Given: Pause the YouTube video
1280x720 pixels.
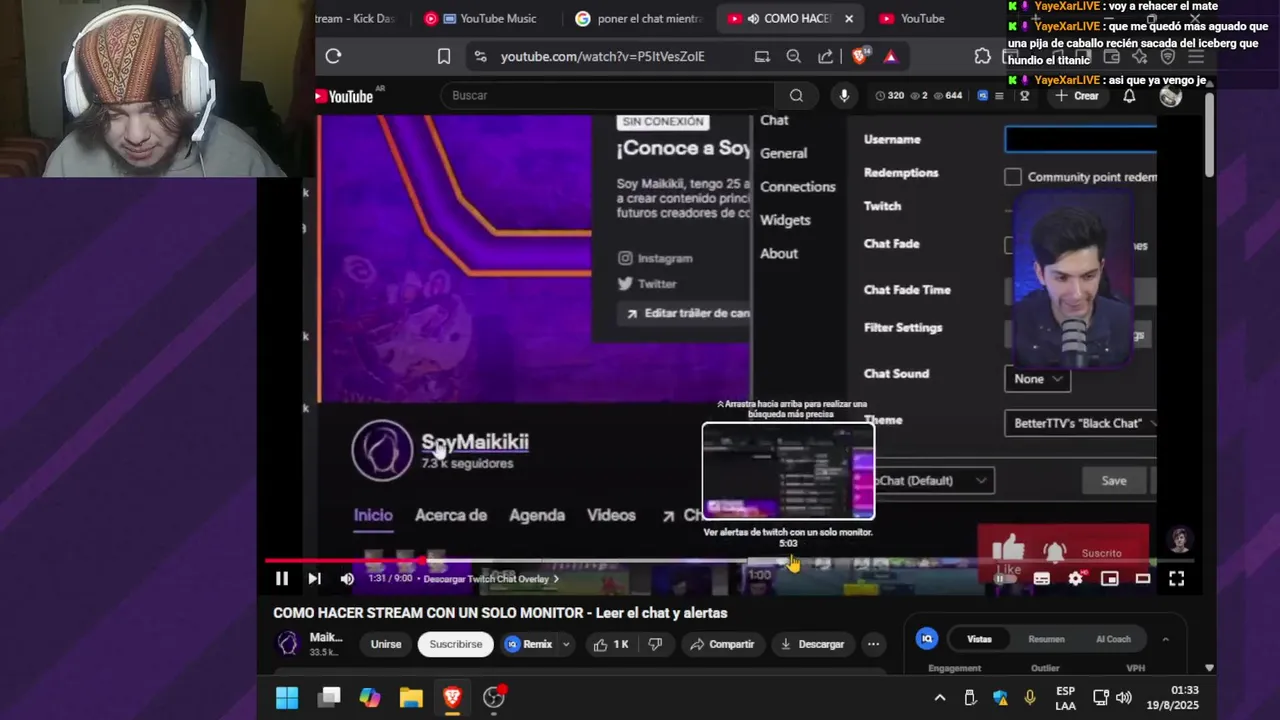Looking at the screenshot, I should (x=282, y=578).
